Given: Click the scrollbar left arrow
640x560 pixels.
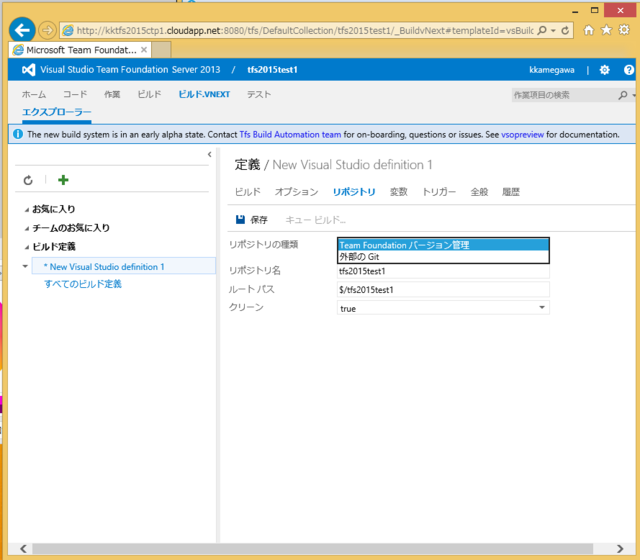Looking at the screenshot, I should coord(23,548).
